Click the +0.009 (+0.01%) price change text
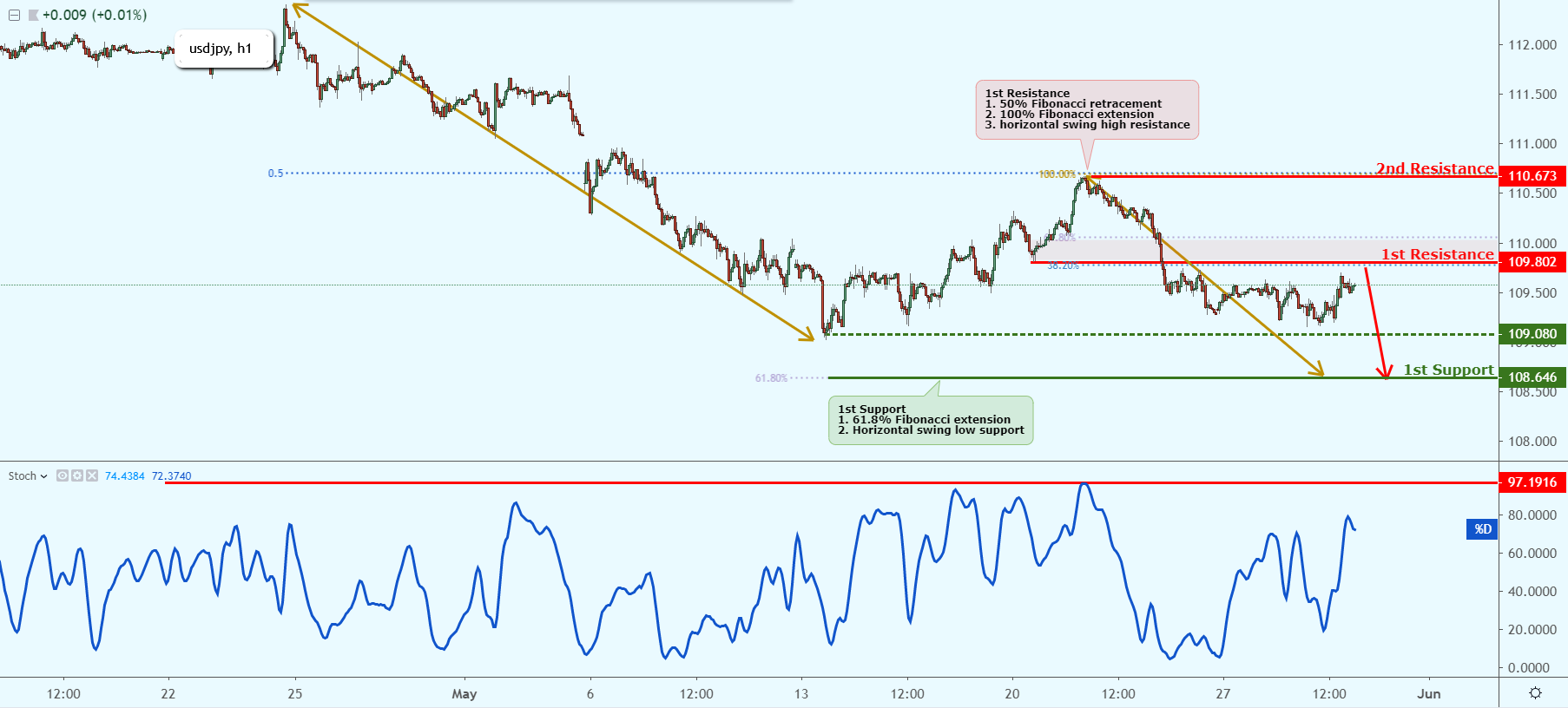1568x708 pixels. [95, 15]
